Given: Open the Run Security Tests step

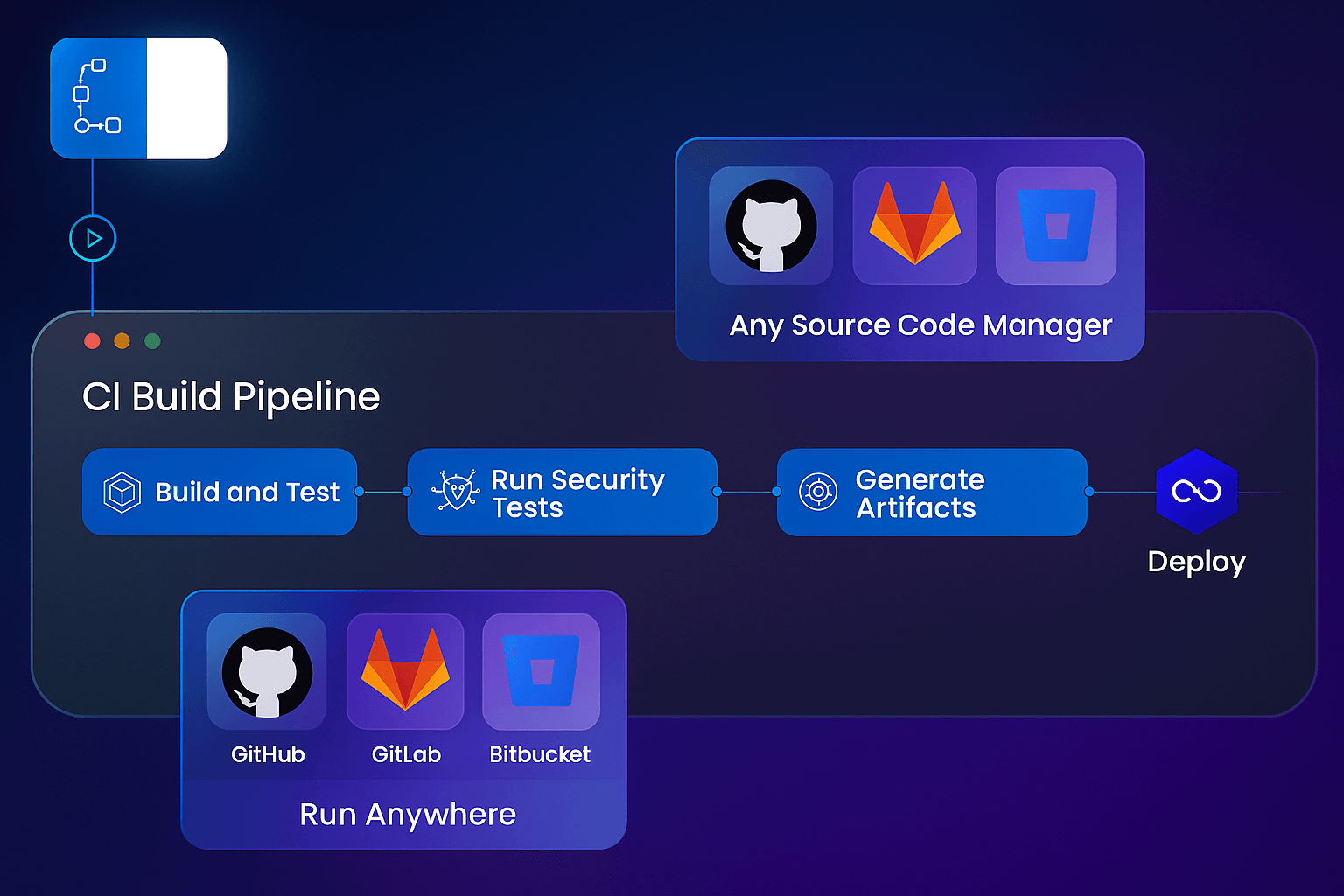Looking at the screenshot, I should click(x=563, y=492).
